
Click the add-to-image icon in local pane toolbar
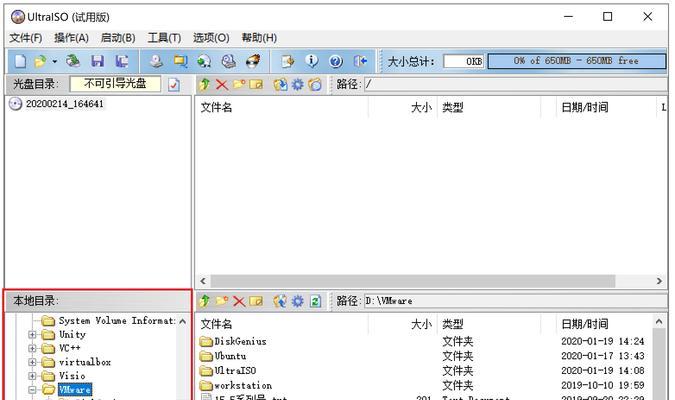[x=280, y=301]
